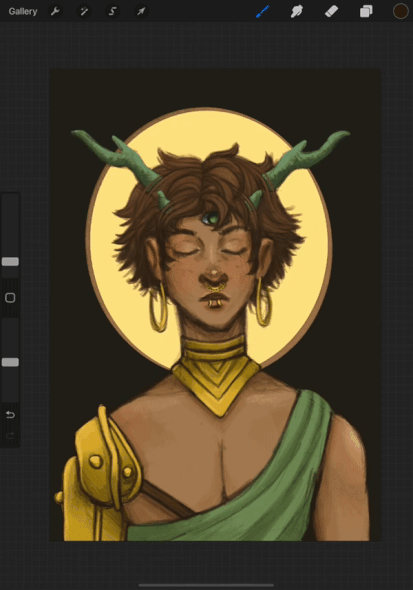The height and width of the screenshot is (590, 413).
Task: Click the brush size slider handle
Action: coord(10,262)
